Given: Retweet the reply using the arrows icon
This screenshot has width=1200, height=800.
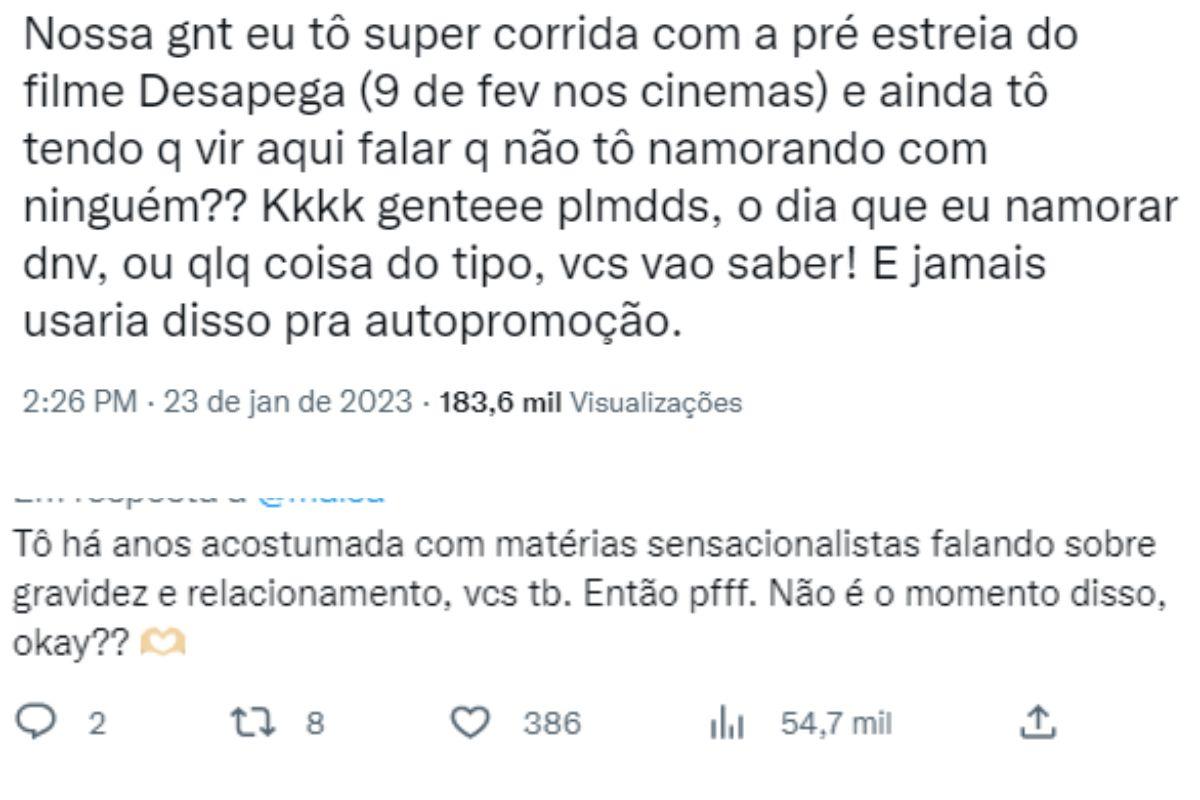Looking at the screenshot, I should coord(248,722).
